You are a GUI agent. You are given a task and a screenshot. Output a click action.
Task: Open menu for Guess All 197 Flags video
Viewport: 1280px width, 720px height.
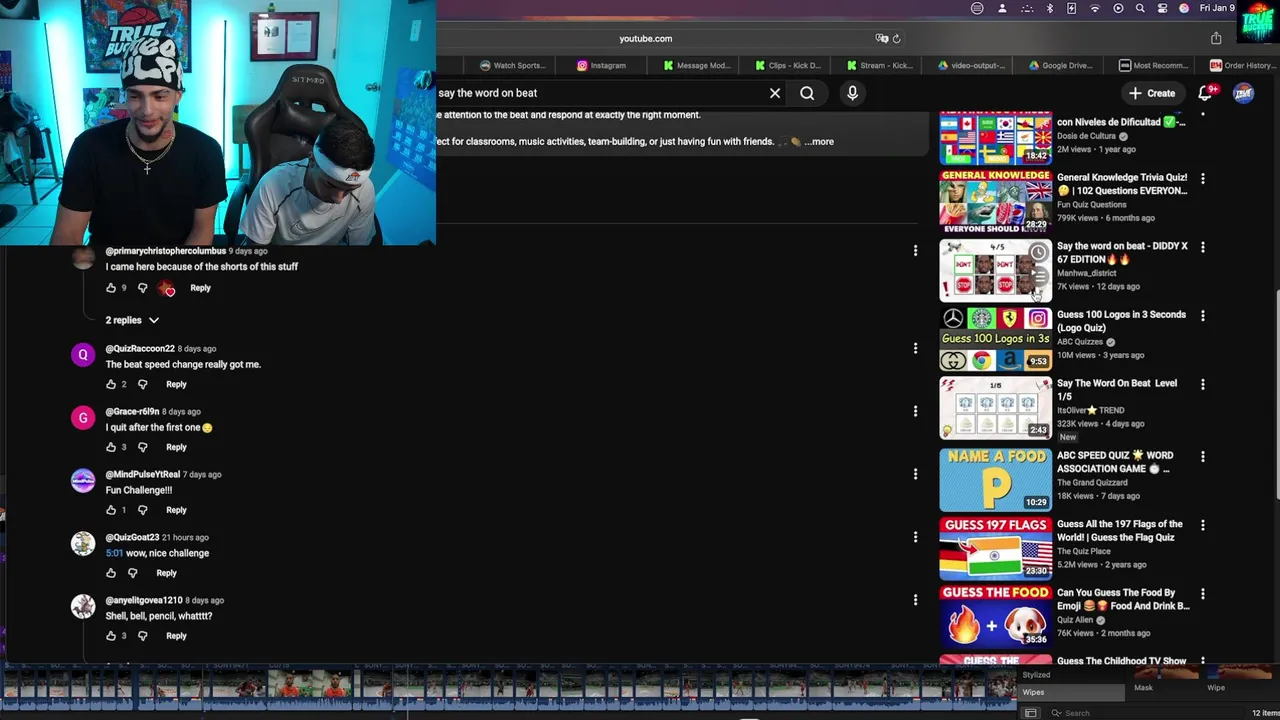click(x=1202, y=525)
